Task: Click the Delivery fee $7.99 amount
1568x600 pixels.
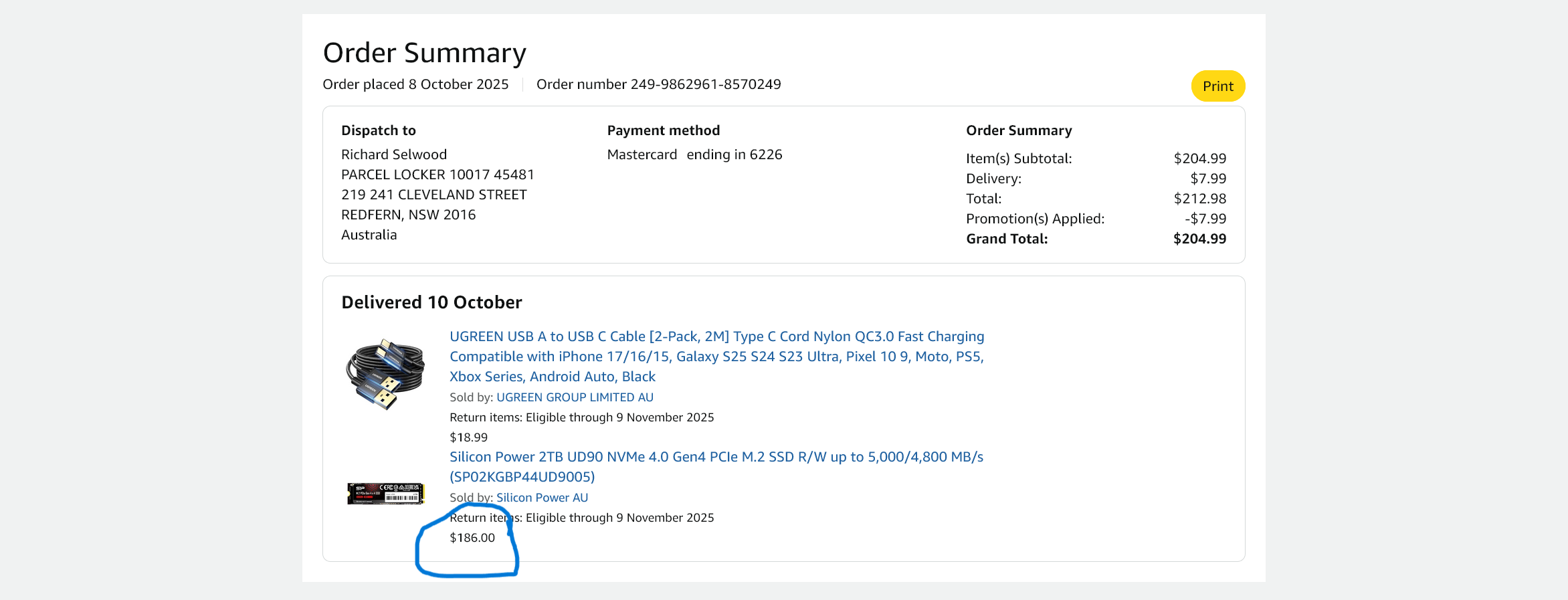Action: pyautogui.click(x=1207, y=179)
